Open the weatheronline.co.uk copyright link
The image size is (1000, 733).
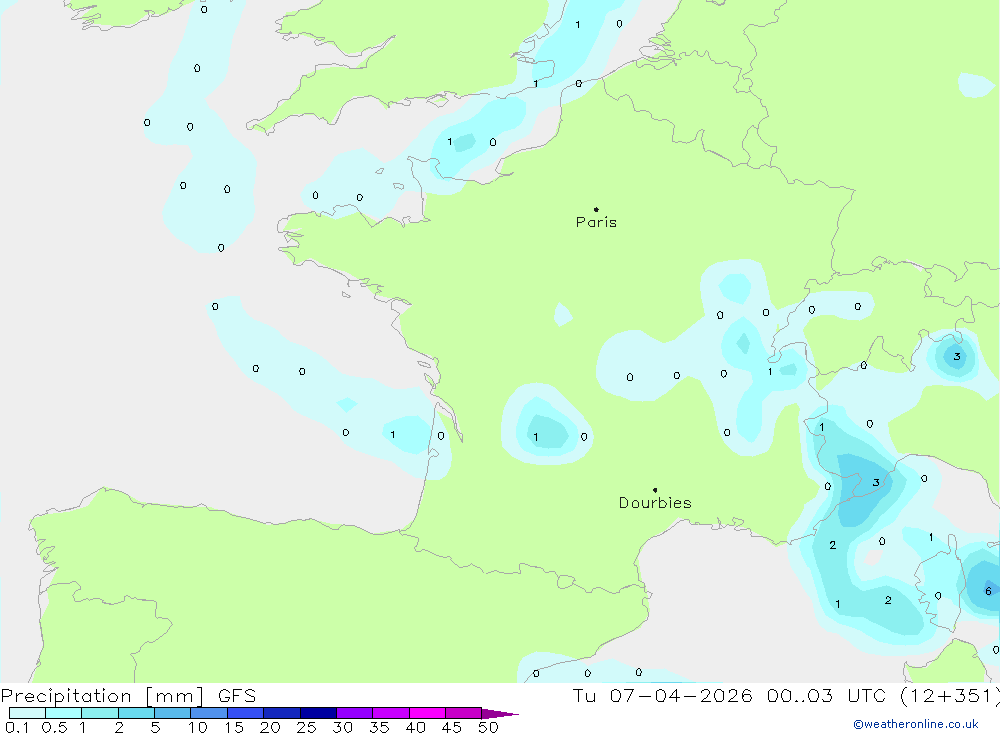[916, 724]
